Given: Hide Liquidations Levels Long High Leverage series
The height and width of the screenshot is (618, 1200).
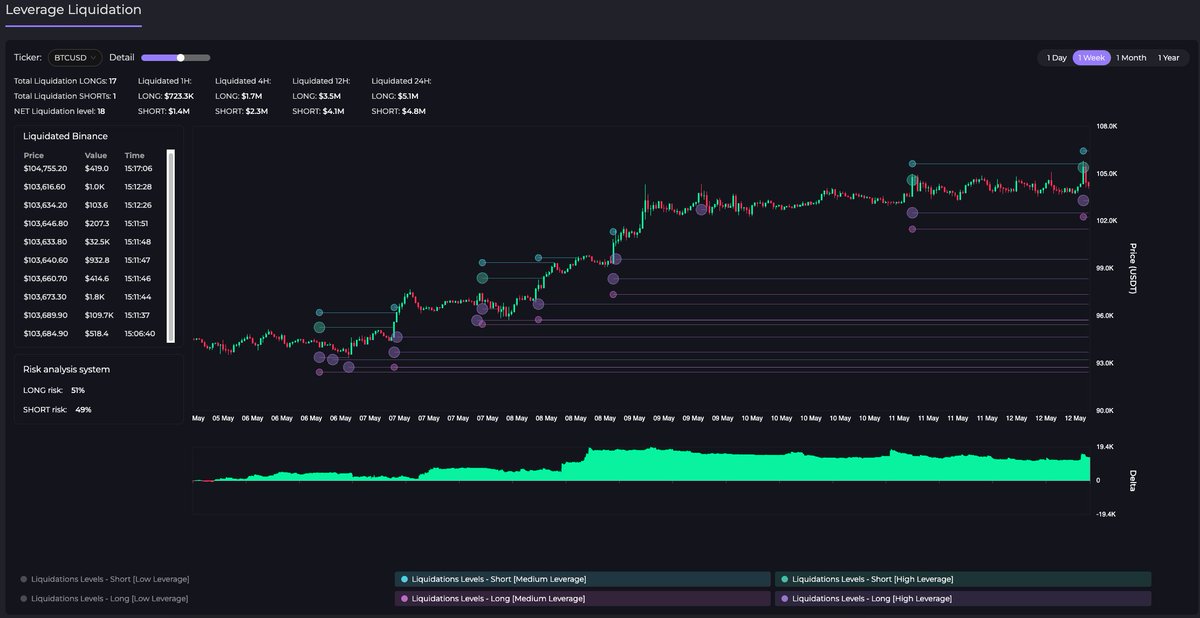Looking at the screenshot, I should [x=870, y=598].
